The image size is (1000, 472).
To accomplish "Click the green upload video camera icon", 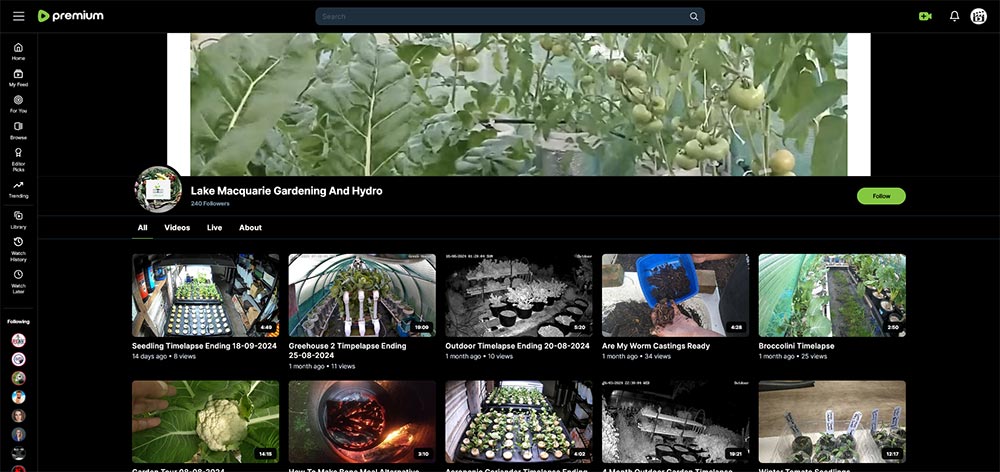I will 925,17.
